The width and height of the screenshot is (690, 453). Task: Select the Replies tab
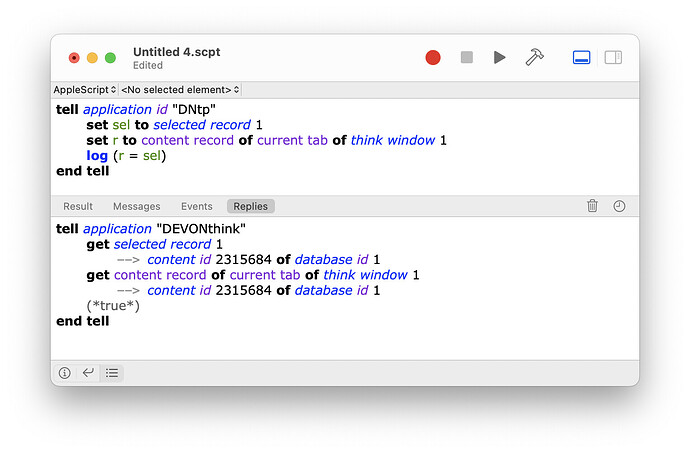[x=250, y=206]
